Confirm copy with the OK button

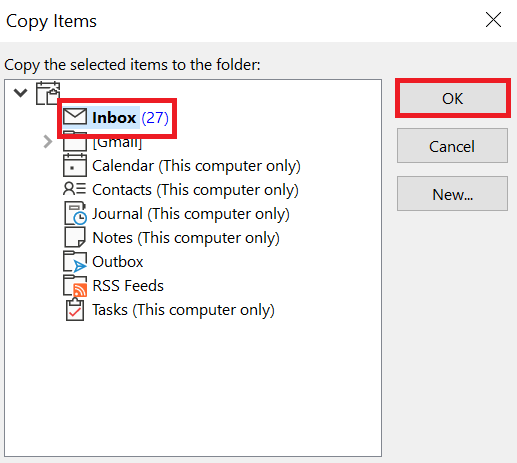(452, 98)
